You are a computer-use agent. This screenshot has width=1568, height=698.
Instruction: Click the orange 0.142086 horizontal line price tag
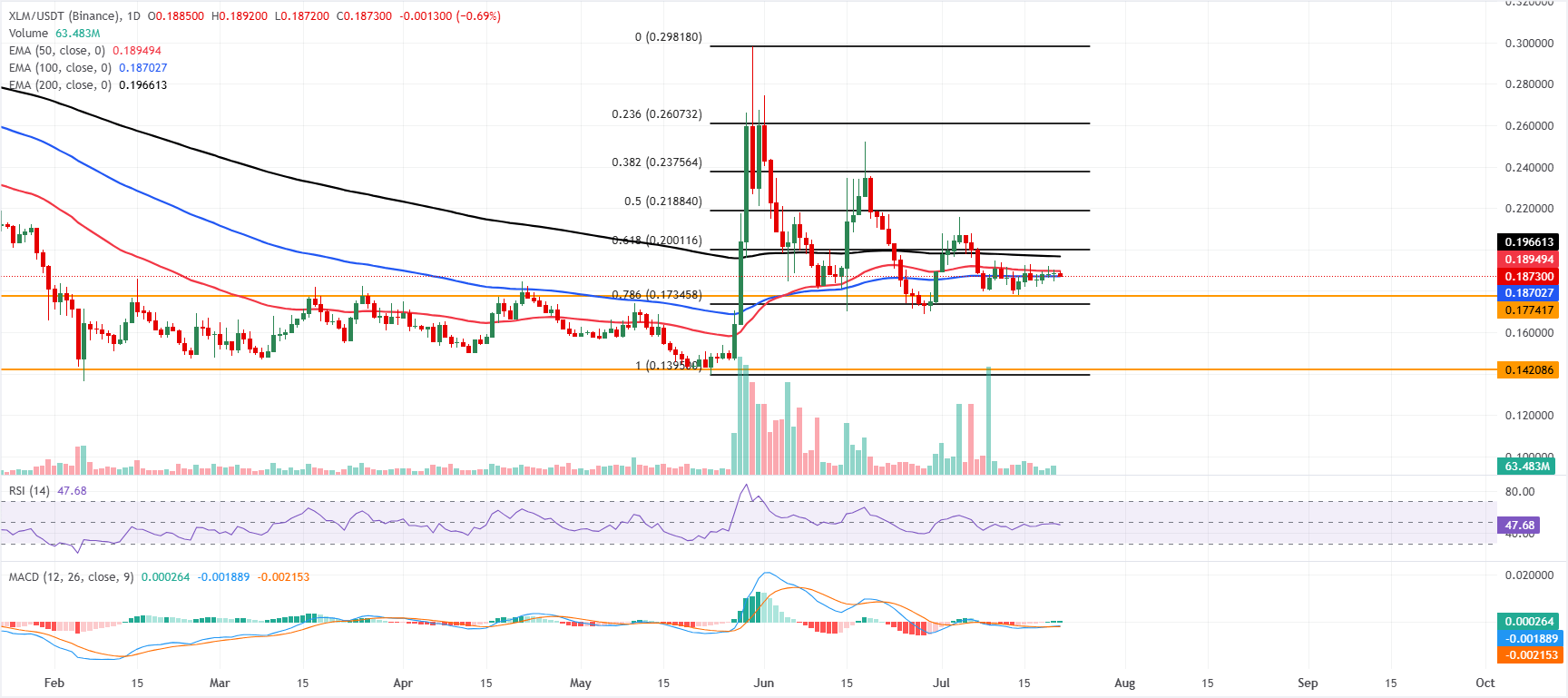click(1529, 370)
